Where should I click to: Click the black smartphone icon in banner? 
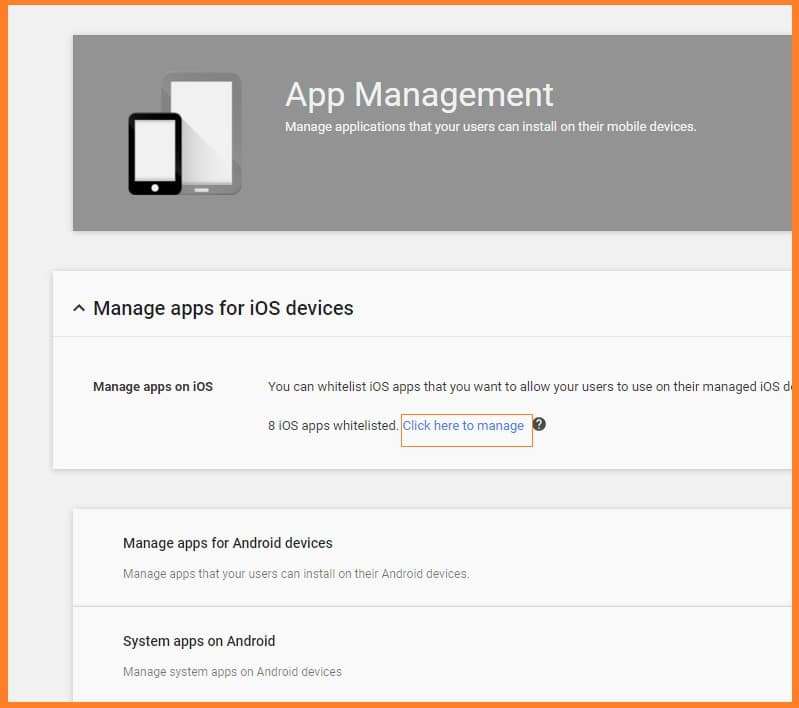pyautogui.click(x=155, y=154)
